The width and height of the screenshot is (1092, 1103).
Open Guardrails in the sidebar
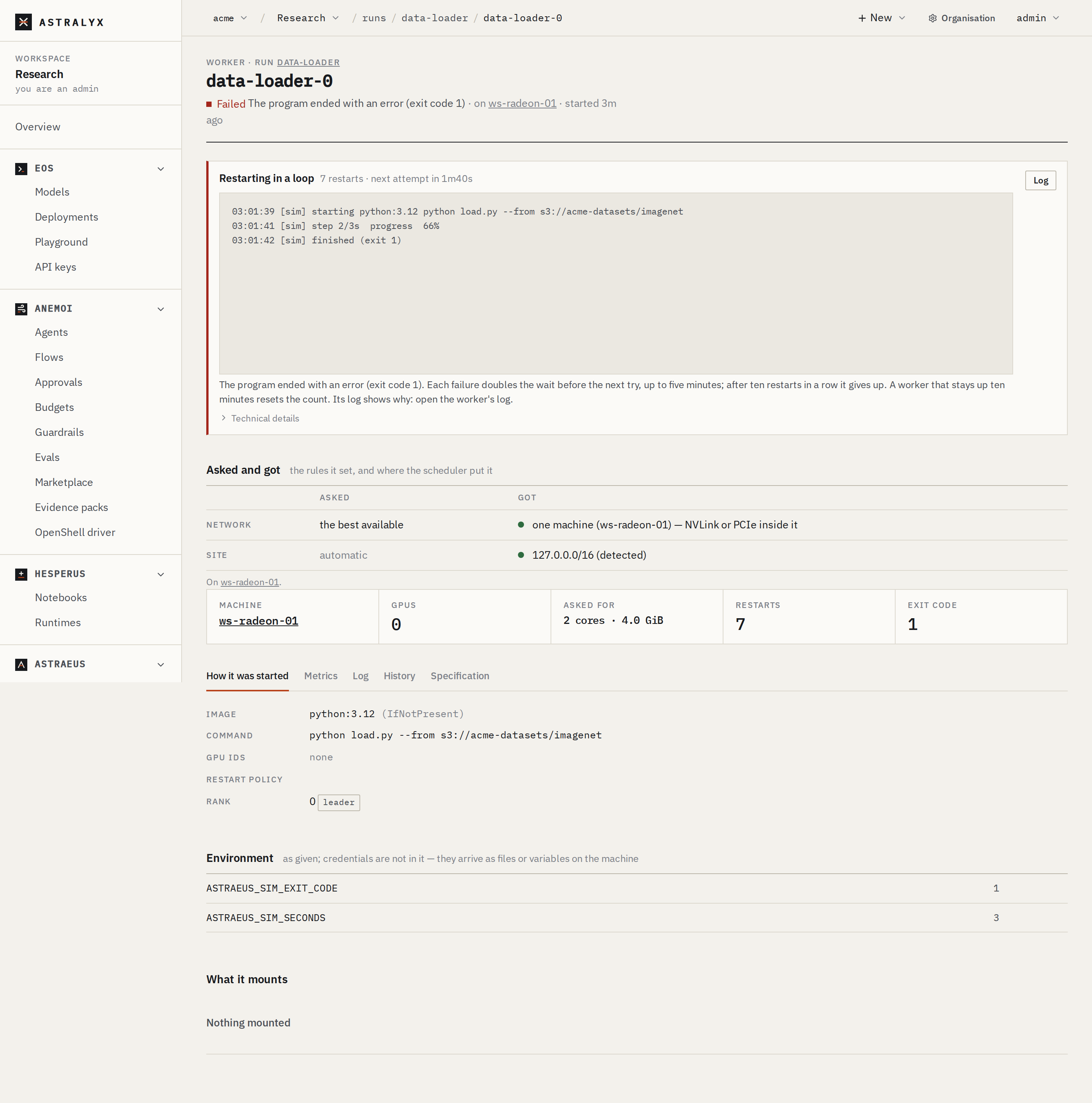click(60, 432)
